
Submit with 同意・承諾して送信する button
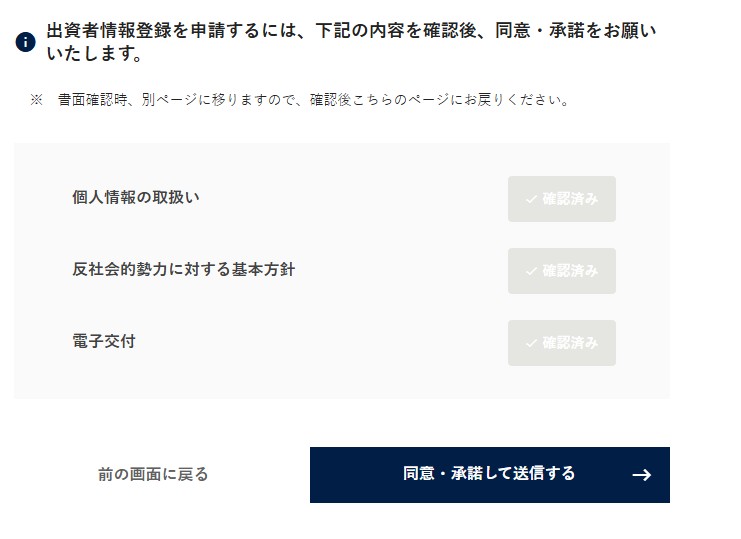[489, 475]
